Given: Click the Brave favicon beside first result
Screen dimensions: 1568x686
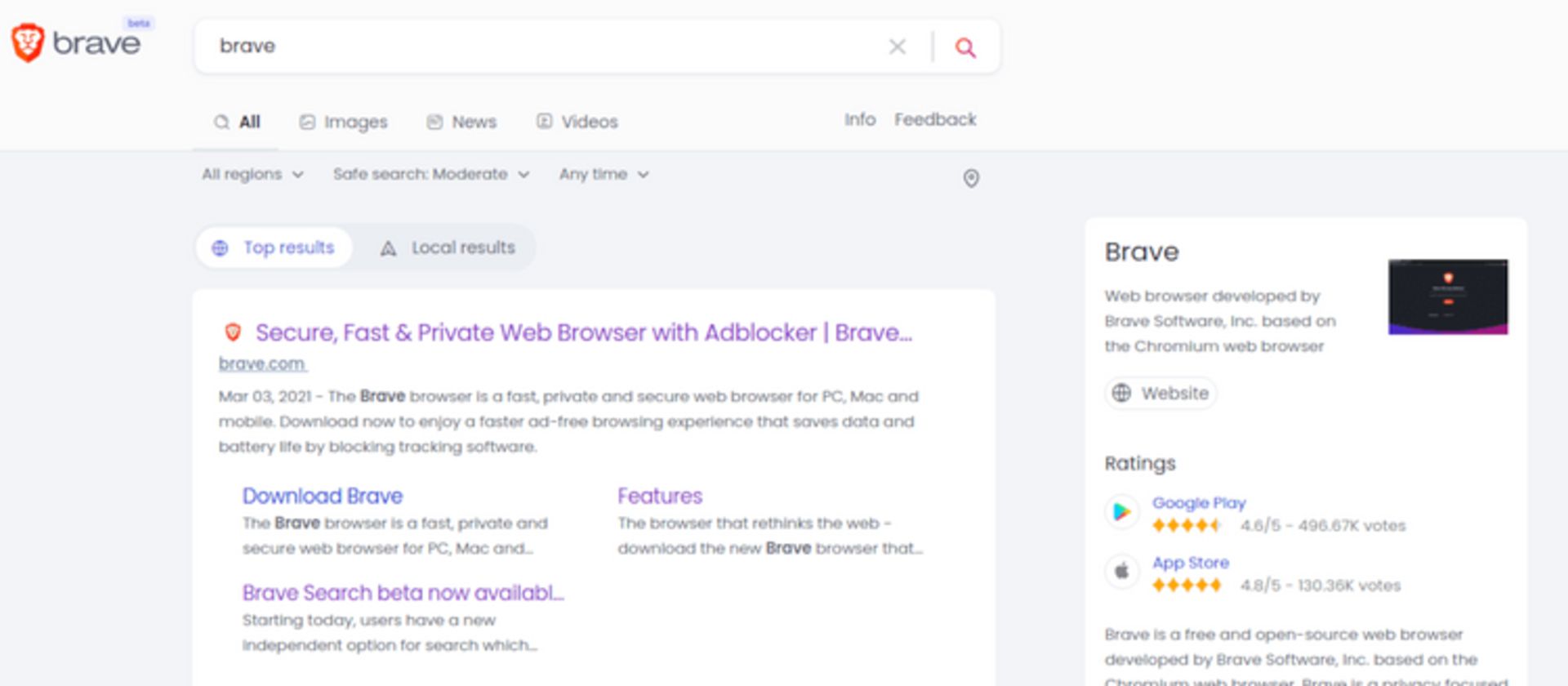Looking at the screenshot, I should [233, 332].
